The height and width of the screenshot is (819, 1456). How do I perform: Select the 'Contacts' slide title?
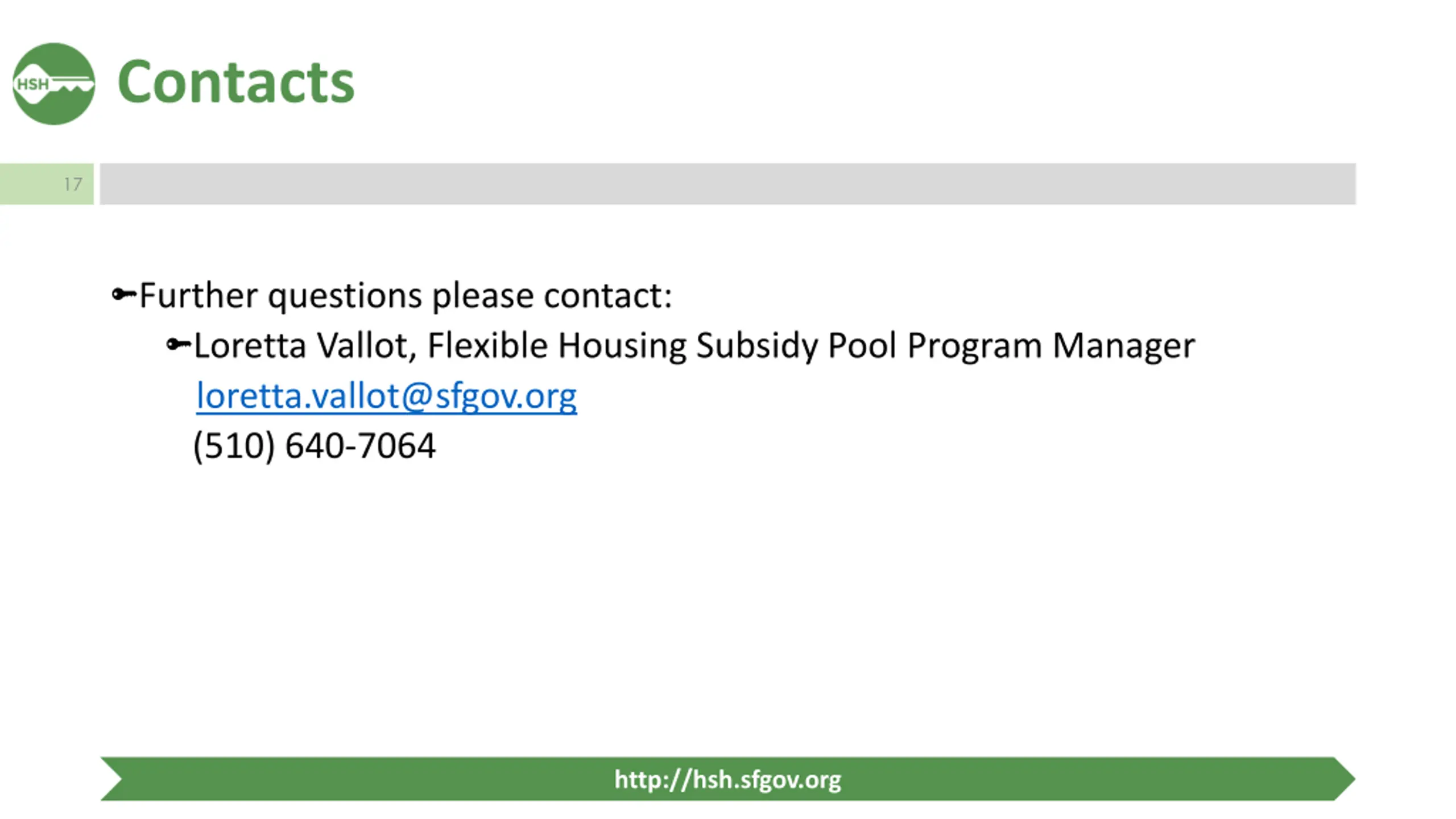pyautogui.click(x=235, y=82)
